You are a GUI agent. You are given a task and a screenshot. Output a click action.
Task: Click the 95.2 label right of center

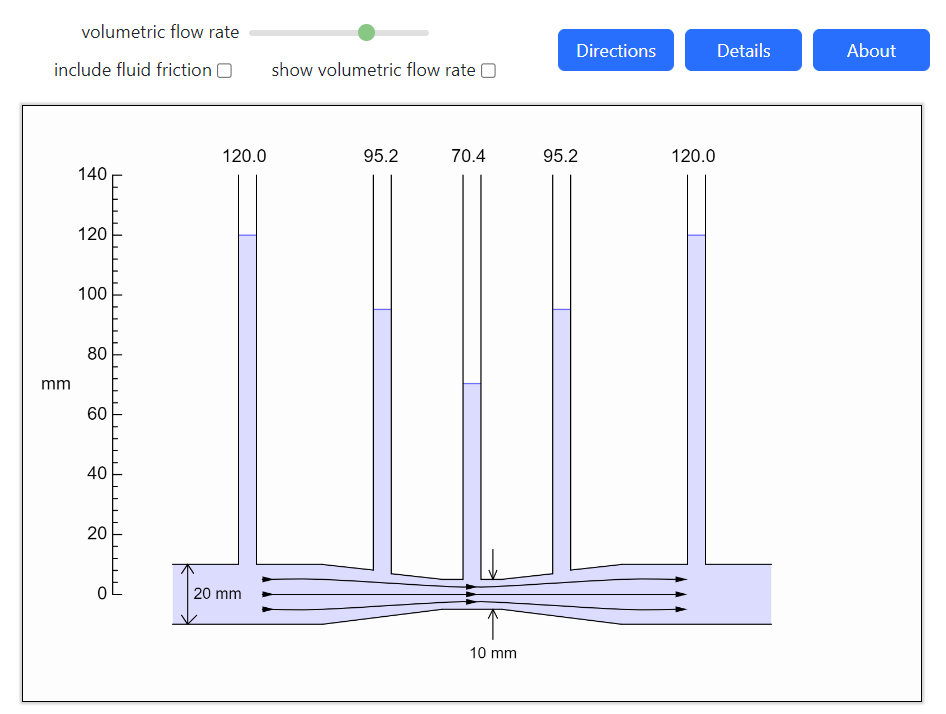(x=560, y=156)
